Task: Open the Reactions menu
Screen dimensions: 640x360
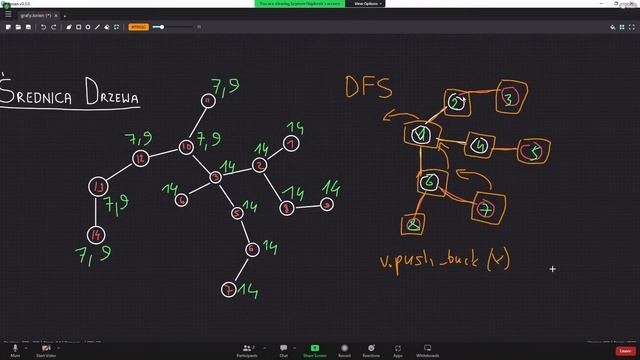Action: (371, 351)
